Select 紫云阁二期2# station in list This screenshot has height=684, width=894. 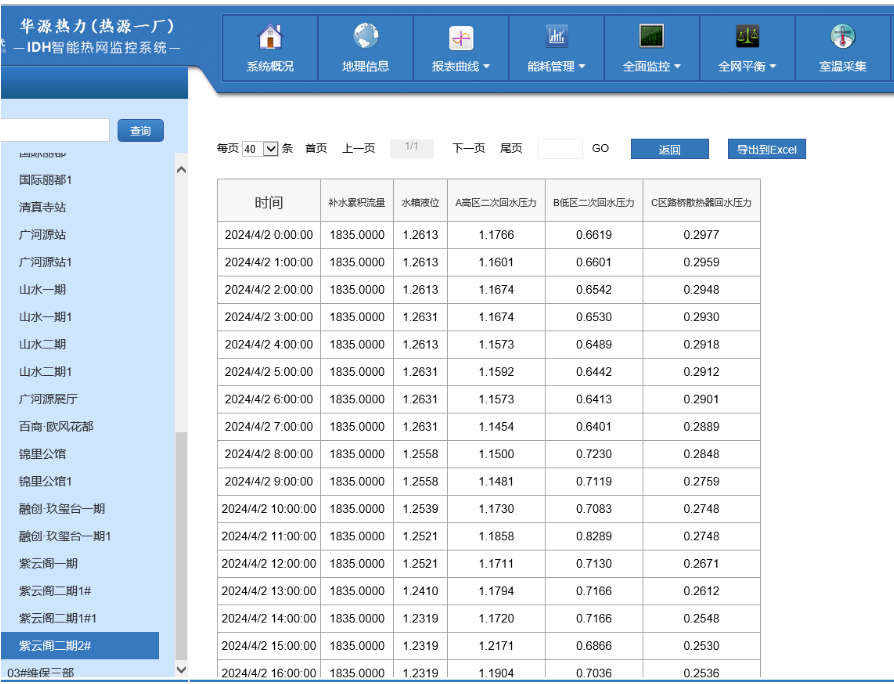(55, 645)
